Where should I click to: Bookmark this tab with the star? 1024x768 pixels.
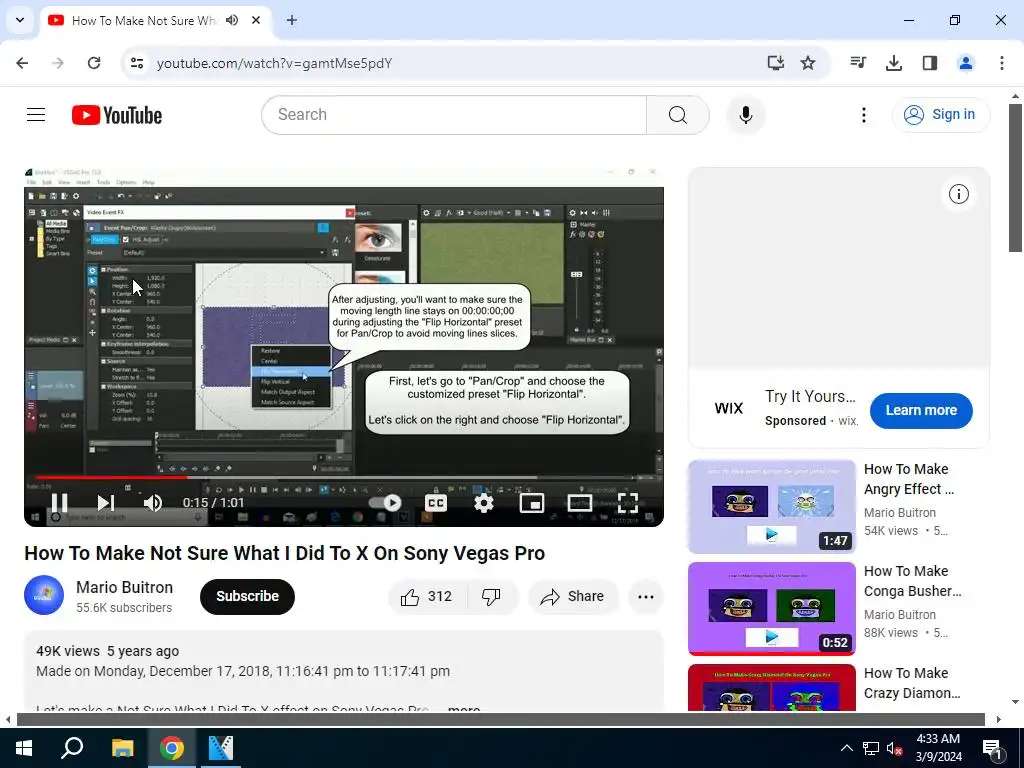pos(808,63)
